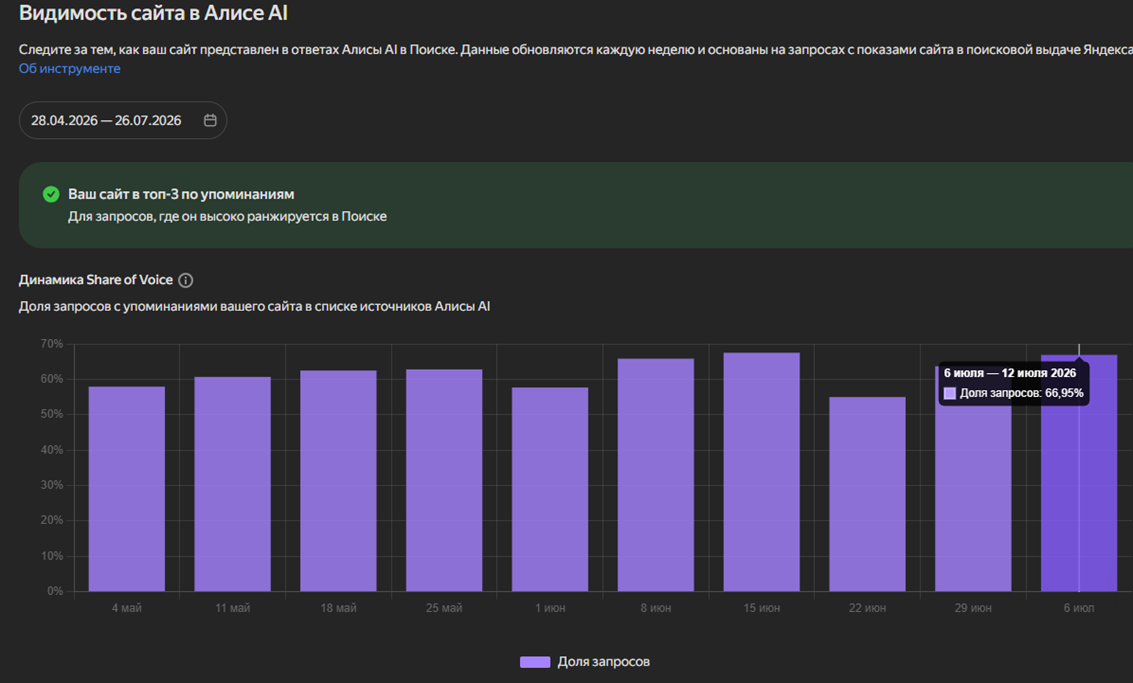Click the 6 июл axis label

pyautogui.click(x=1079, y=609)
